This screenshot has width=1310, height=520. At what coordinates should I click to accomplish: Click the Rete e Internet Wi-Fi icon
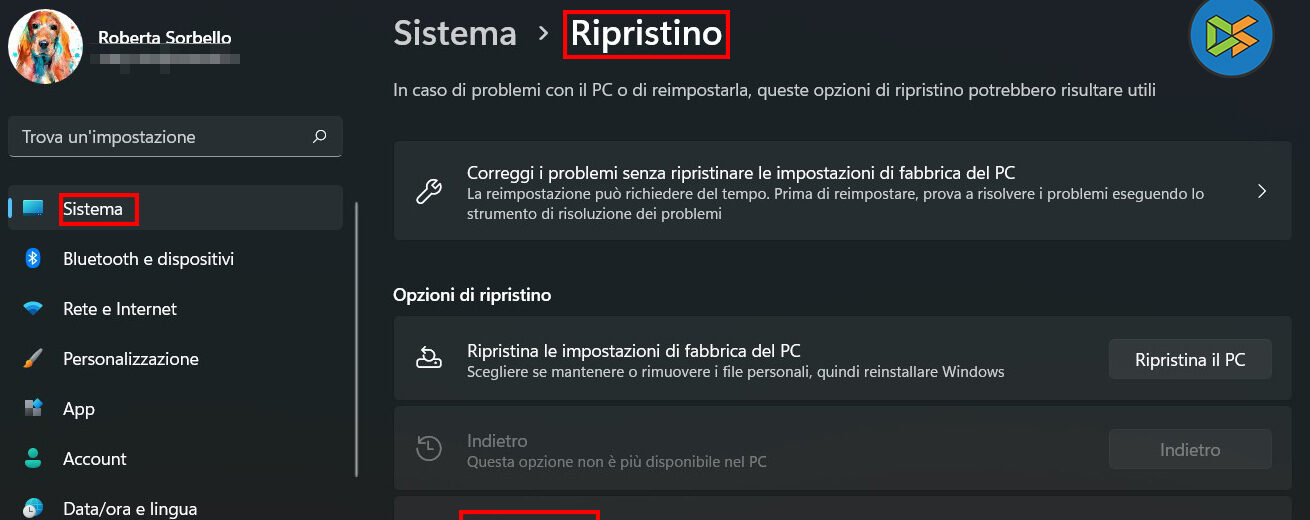[33, 309]
